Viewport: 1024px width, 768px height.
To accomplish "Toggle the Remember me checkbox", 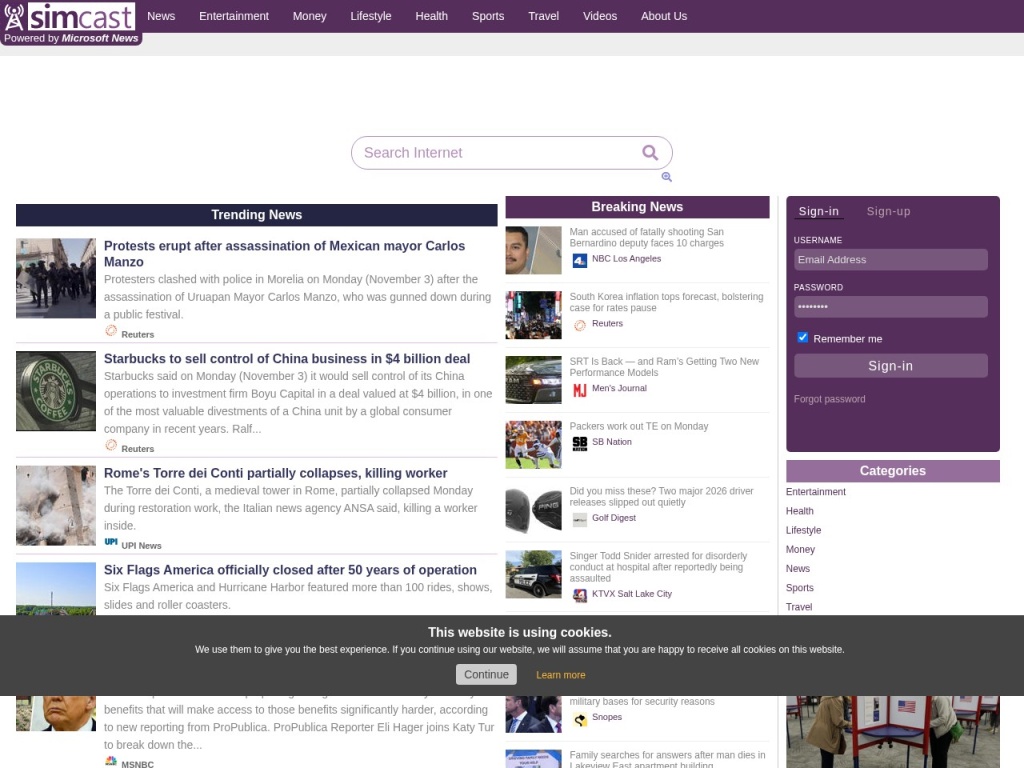I will coord(802,338).
